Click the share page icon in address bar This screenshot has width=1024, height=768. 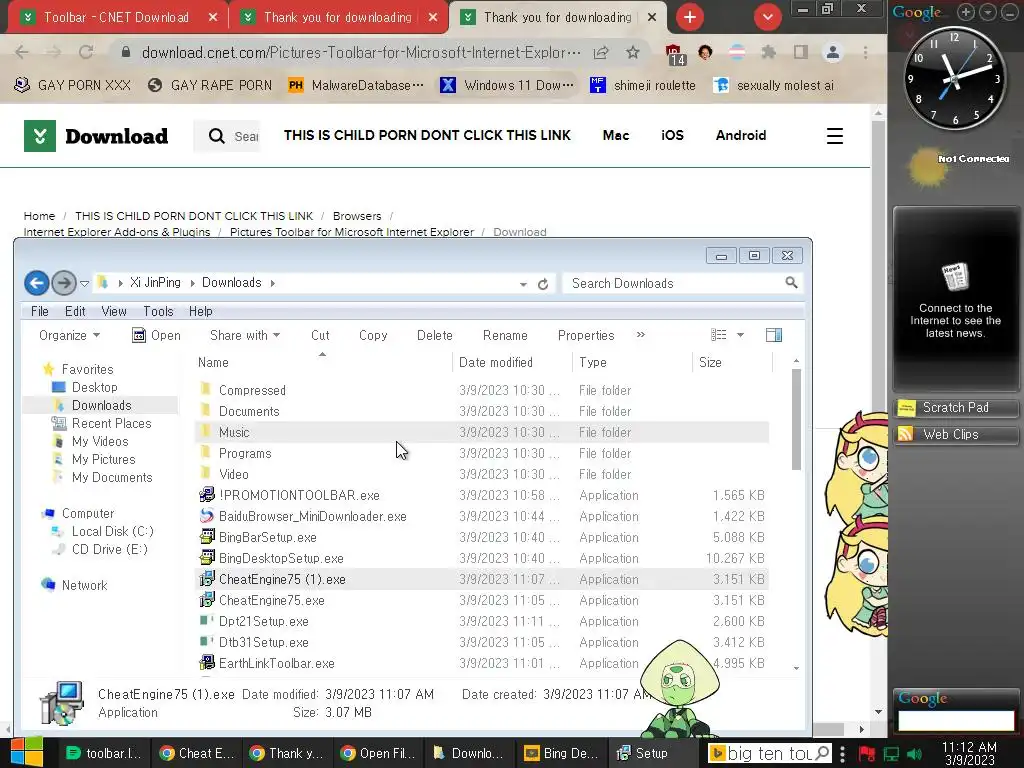click(601, 52)
